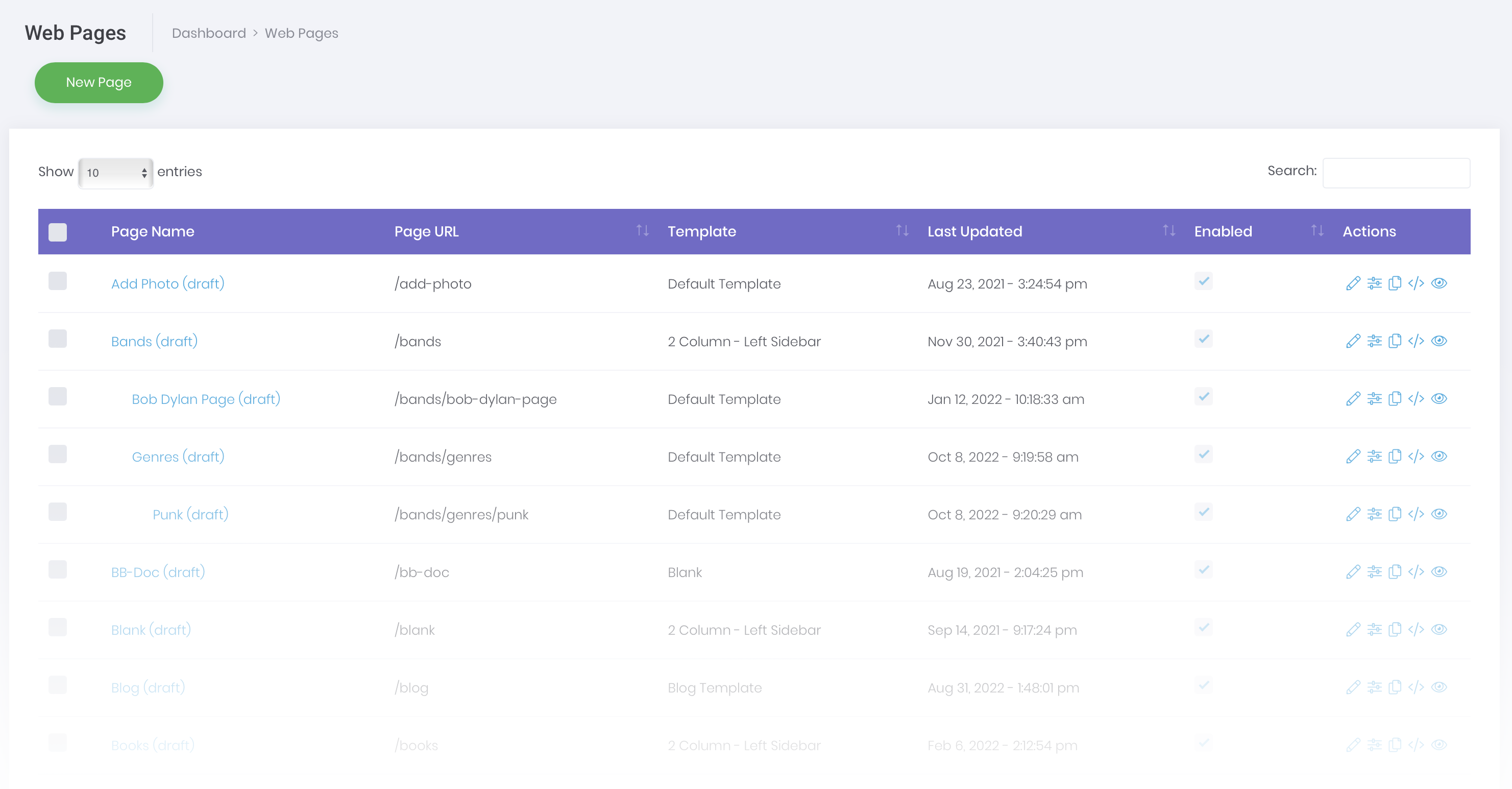The height and width of the screenshot is (789, 1512).
Task: Tick the Punk row selection checkbox
Action: coord(58,511)
